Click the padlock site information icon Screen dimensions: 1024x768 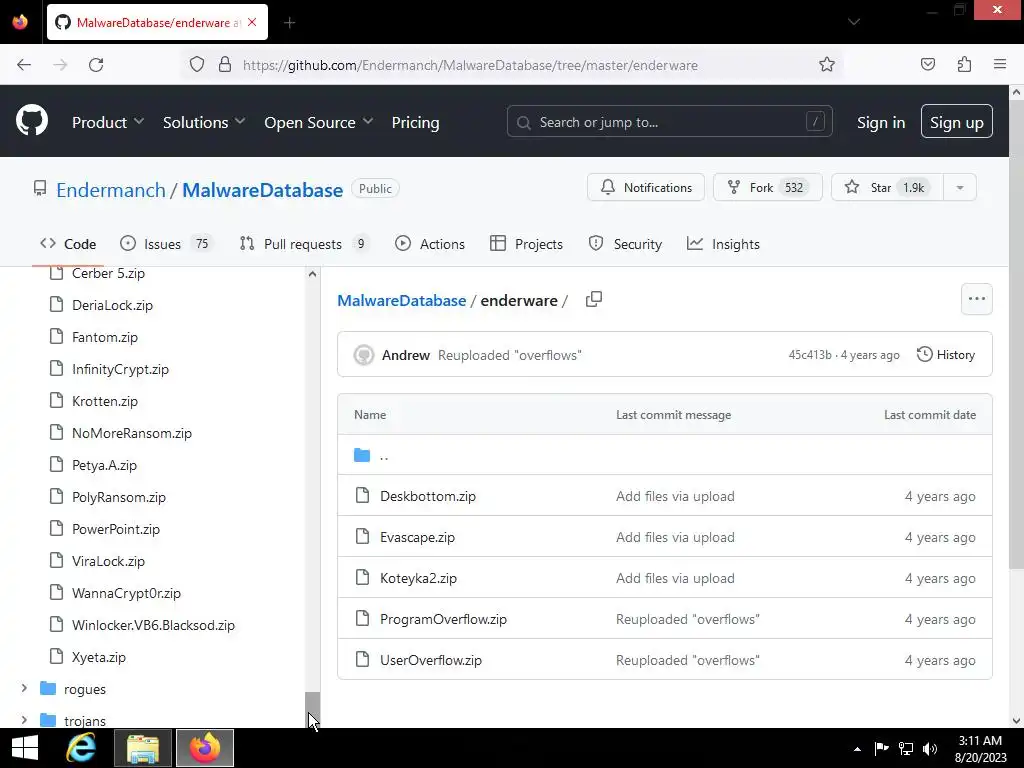[225, 65]
